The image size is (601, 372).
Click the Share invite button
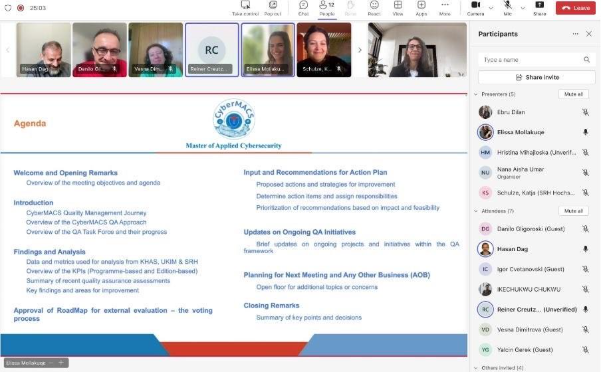click(537, 77)
